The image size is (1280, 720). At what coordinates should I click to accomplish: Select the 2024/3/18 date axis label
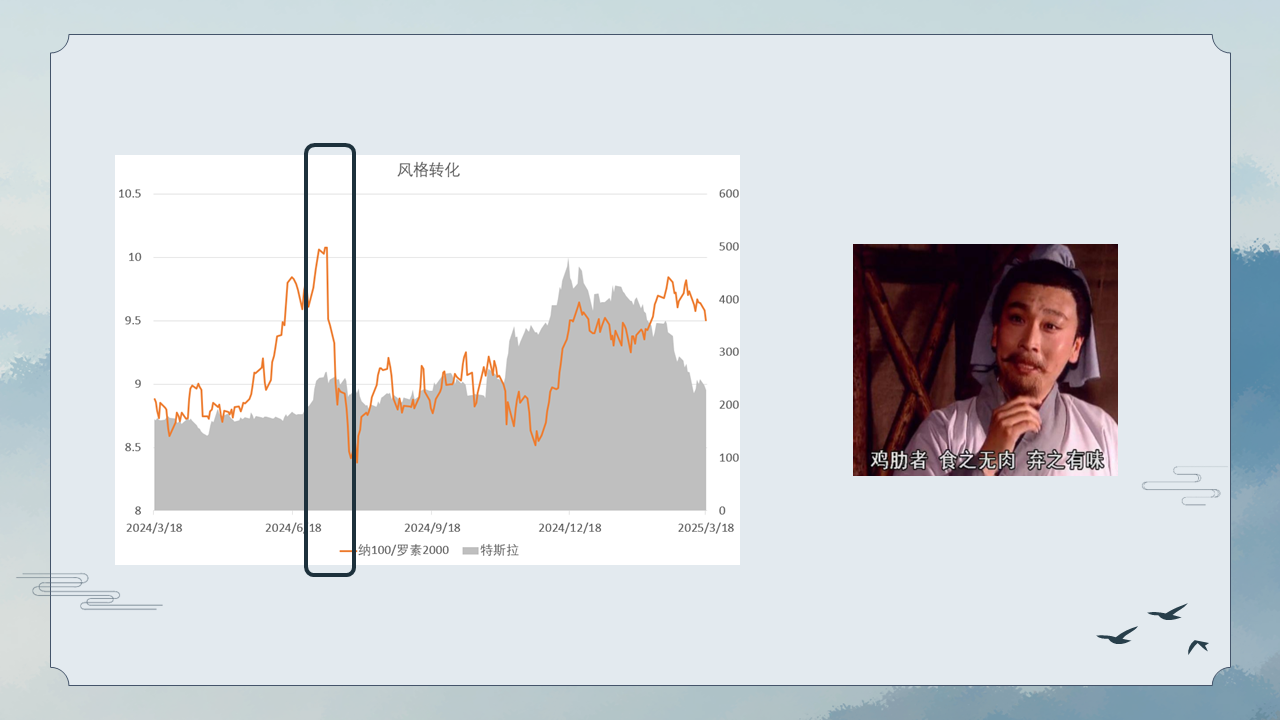154,527
